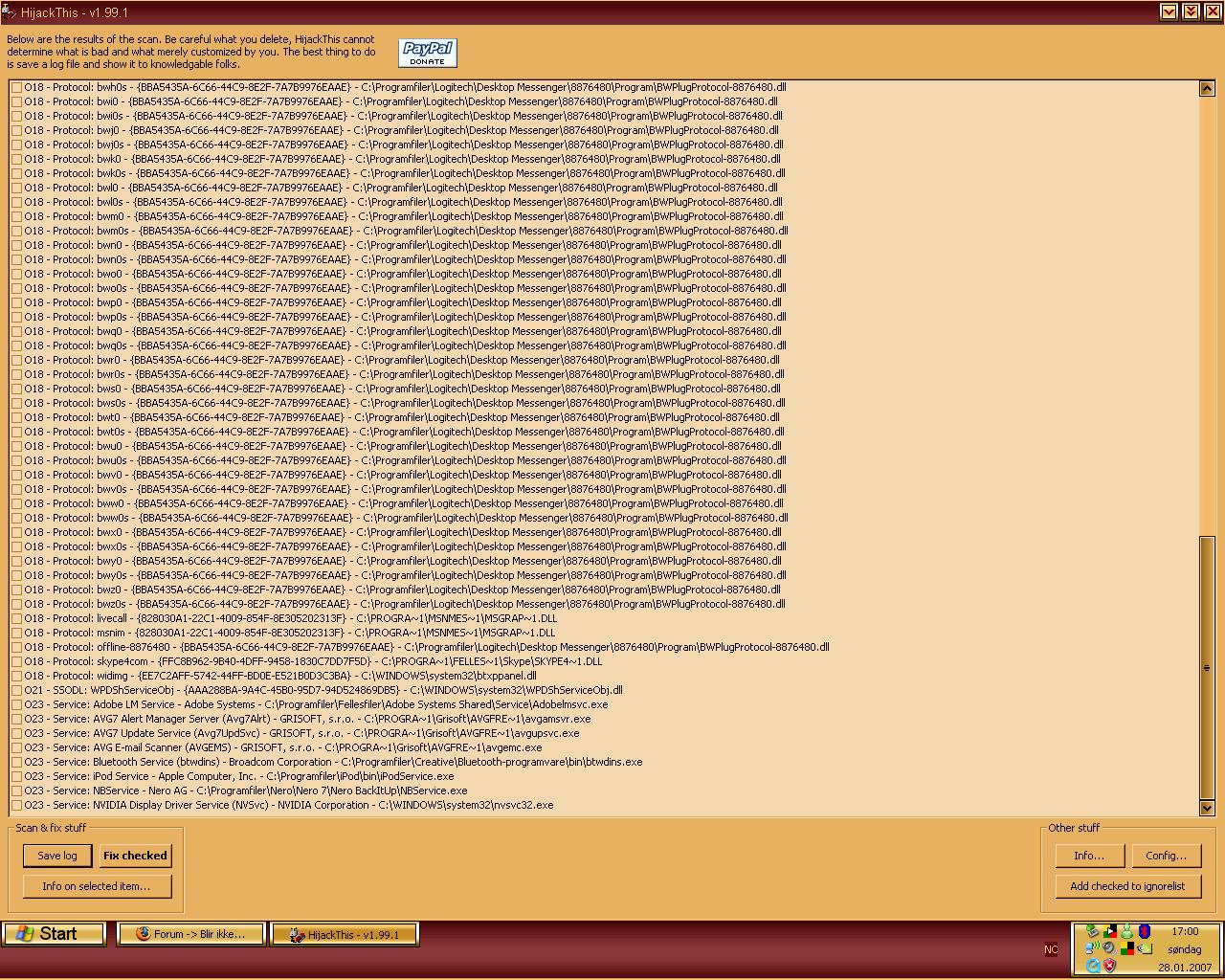This screenshot has height=980, width=1225.
Task: Open the Start menu
Action: click(x=54, y=934)
